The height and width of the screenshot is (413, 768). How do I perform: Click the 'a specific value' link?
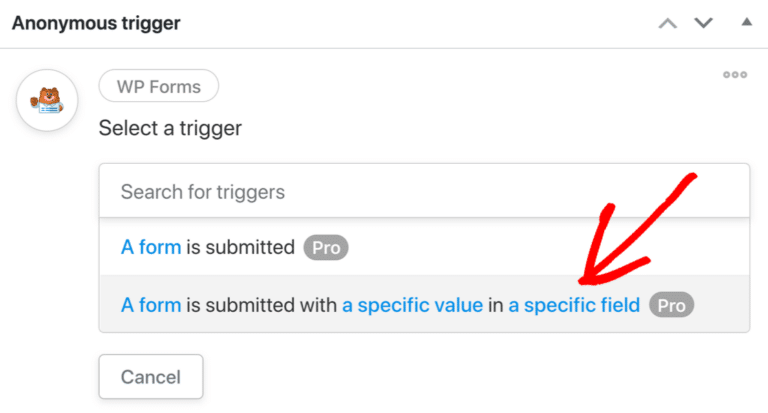tap(413, 305)
